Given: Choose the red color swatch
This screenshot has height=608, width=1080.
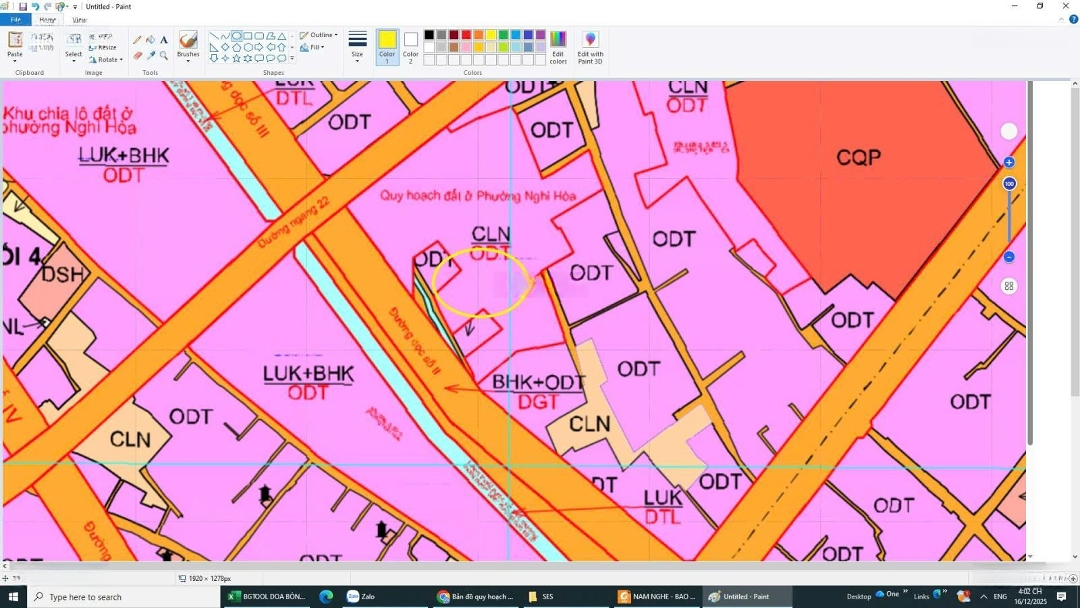Looking at the screenshot, I should [x=466, y=35].
